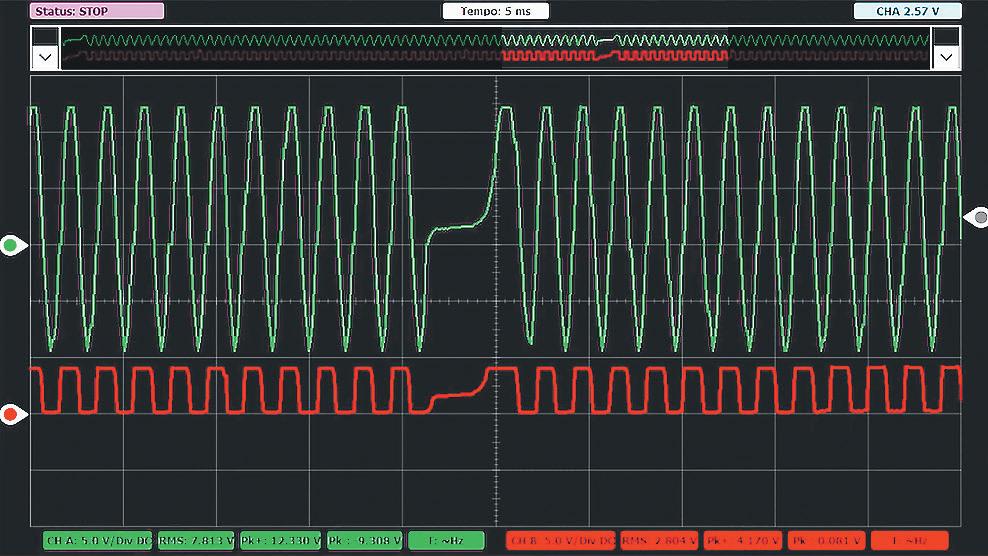Click the red RMS: 2.804 V readout
The image size is (988, 556).
[x=659, y=541]
